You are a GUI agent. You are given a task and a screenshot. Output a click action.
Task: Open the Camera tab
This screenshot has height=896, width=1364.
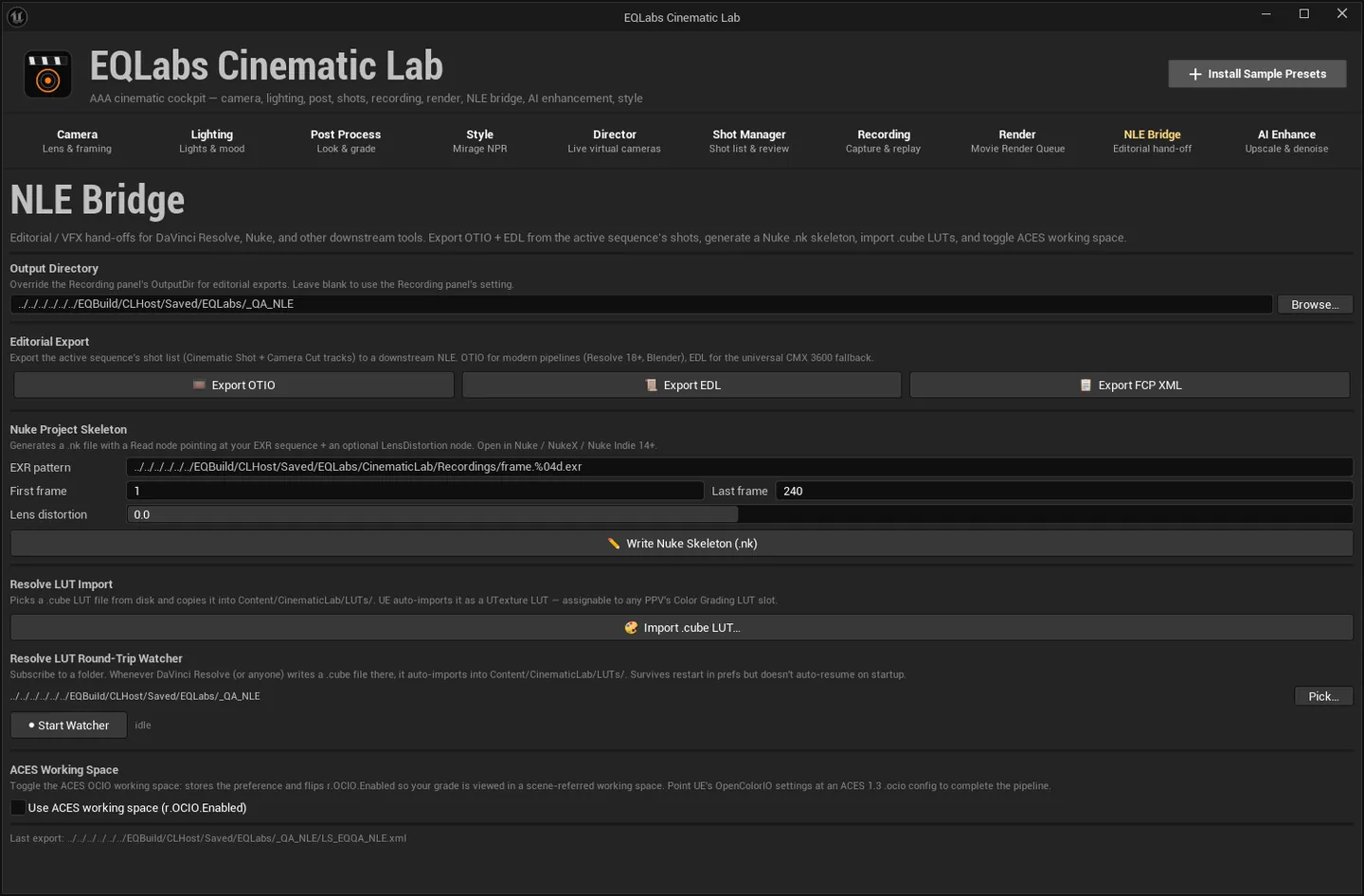pyautogui.click(x=77, y=141)
